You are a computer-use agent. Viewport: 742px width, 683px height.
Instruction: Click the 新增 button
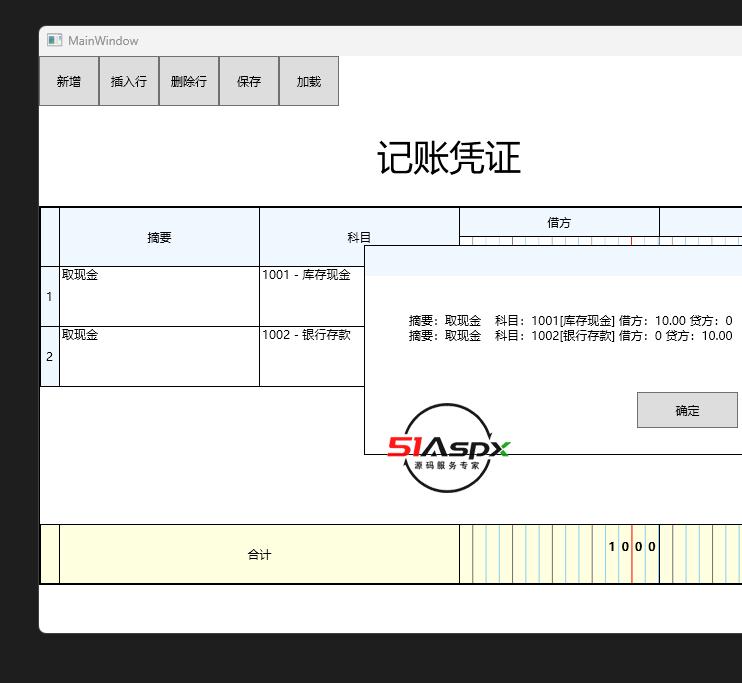(69, 81)
